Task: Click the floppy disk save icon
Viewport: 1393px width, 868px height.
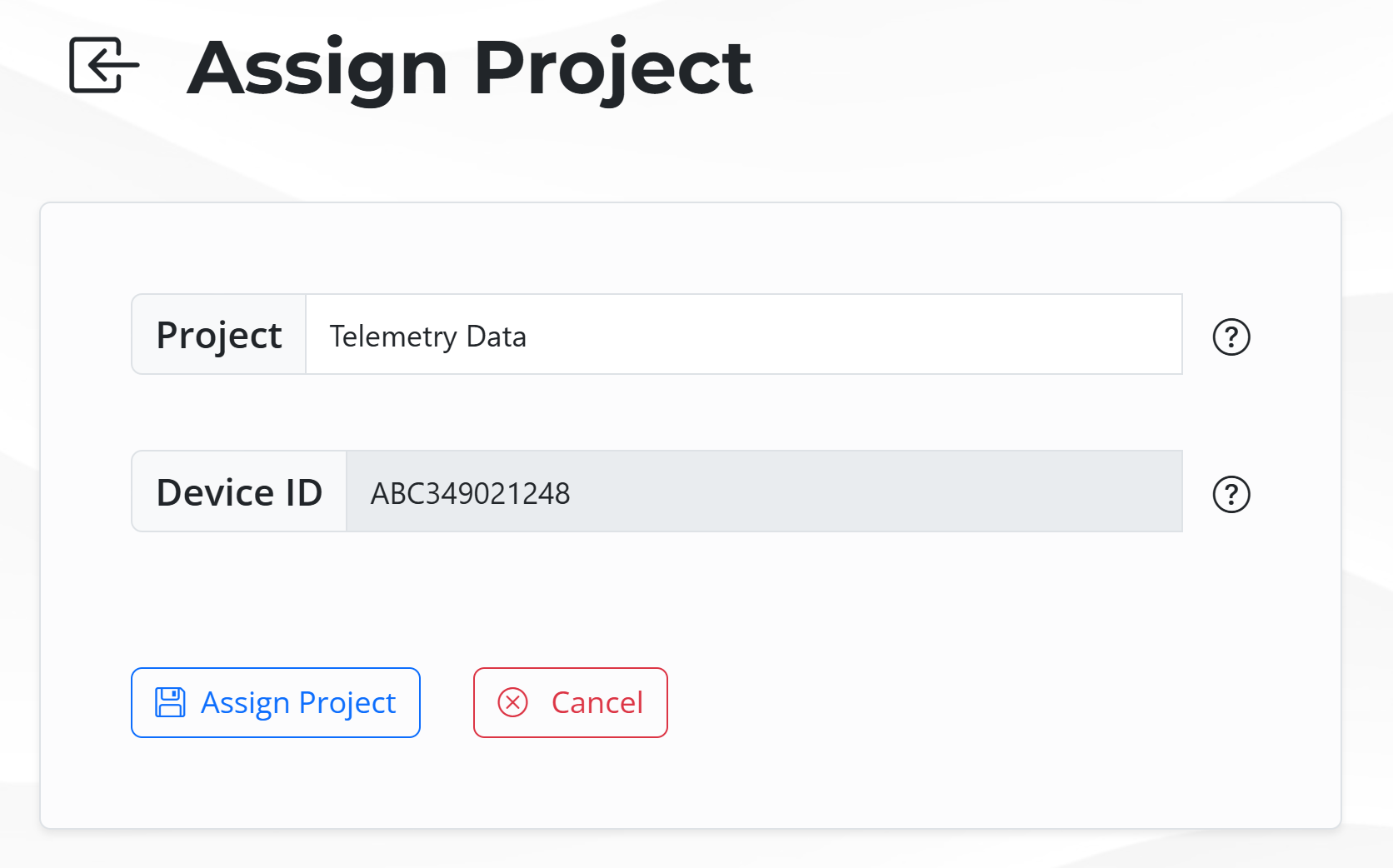Action: [x=170, y=702]
